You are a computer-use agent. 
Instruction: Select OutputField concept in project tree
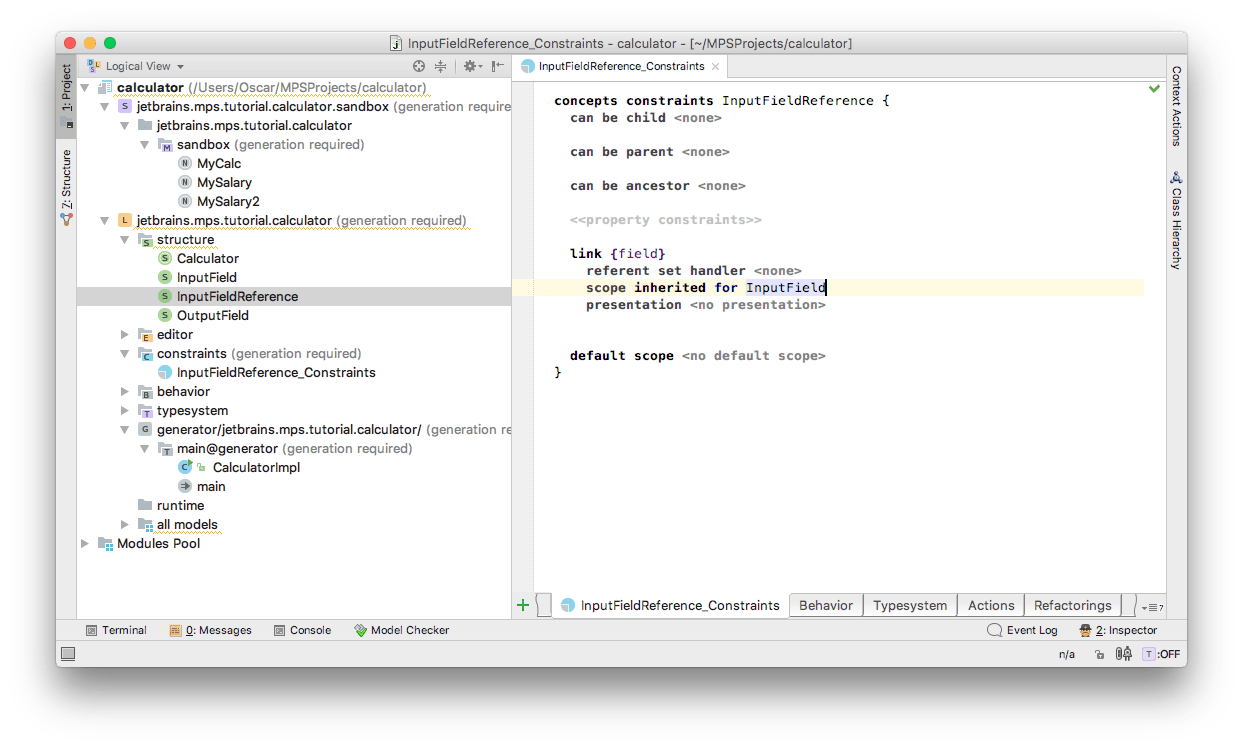212,315
